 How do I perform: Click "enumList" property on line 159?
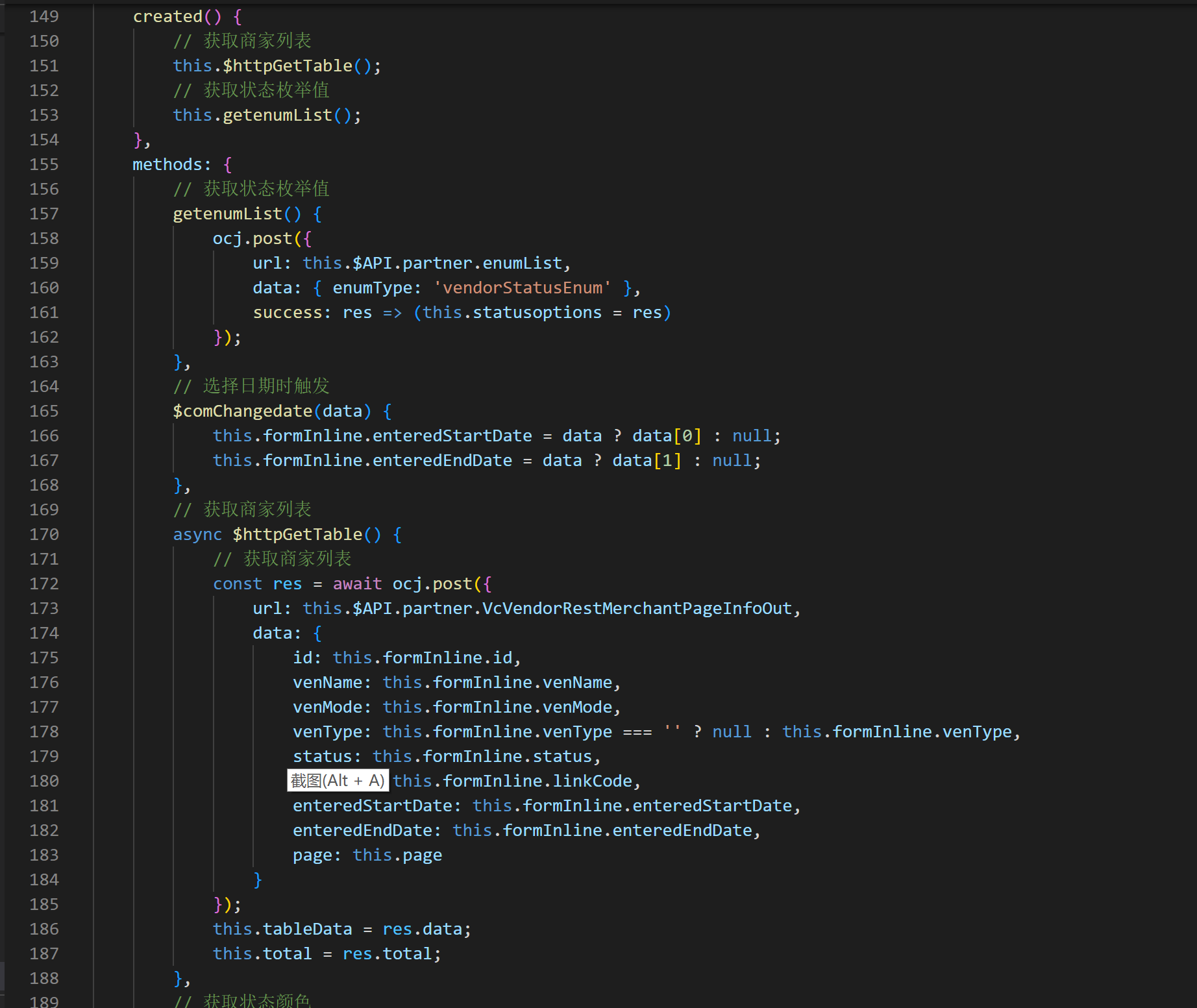522,263
